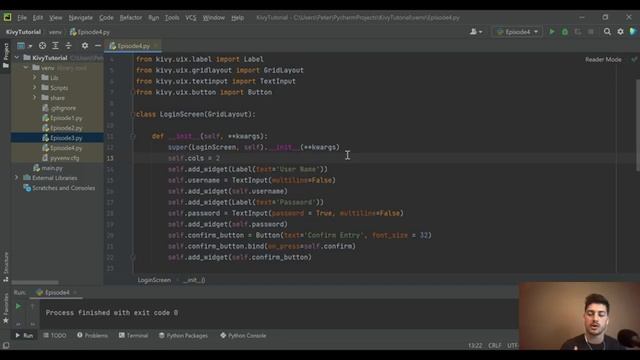The height and width of the screenshot is (360, 640).
Task: Click 13:22 caret position in status bar
Action: pyautogui.click(x=475, y=345)
